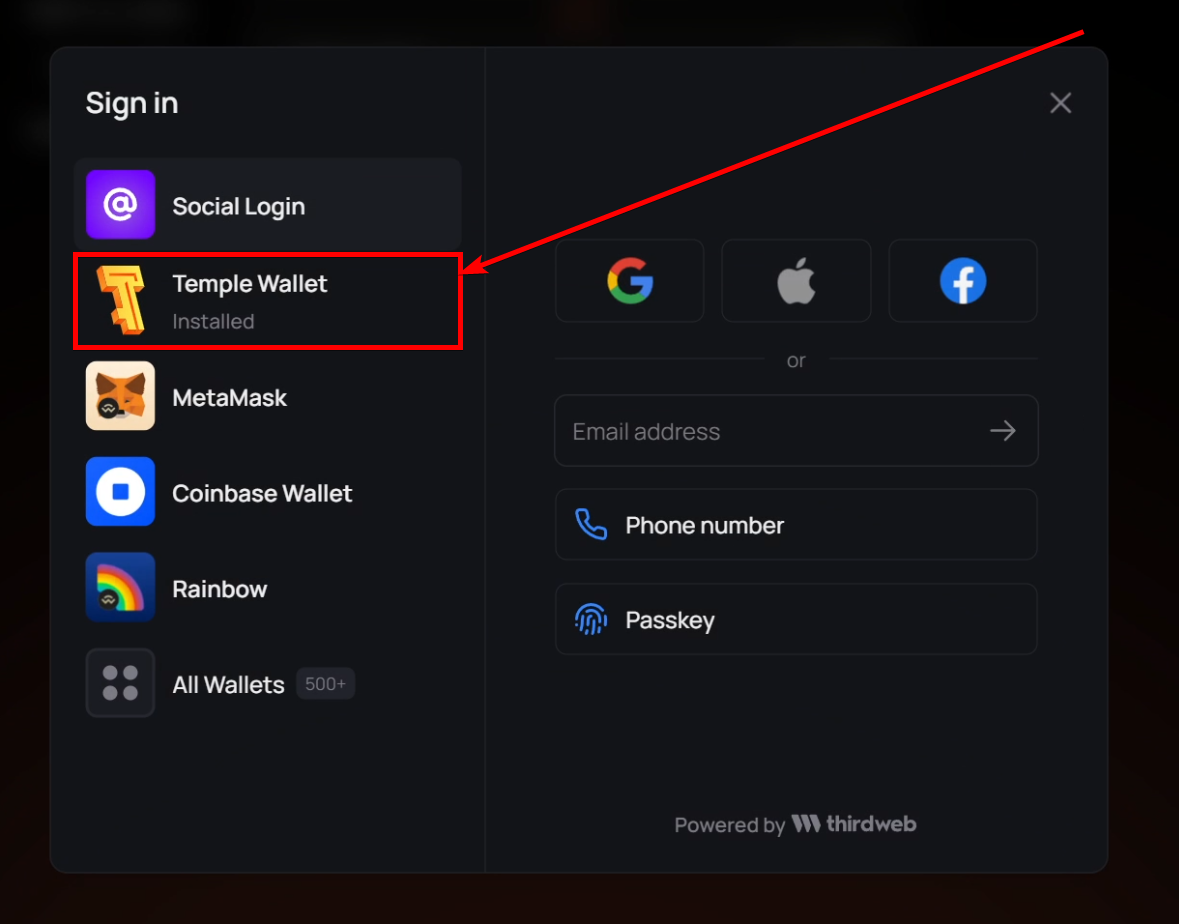Choose the Coinbase Wallet label
Screen dimensions: 1179x924
[262, 493]
